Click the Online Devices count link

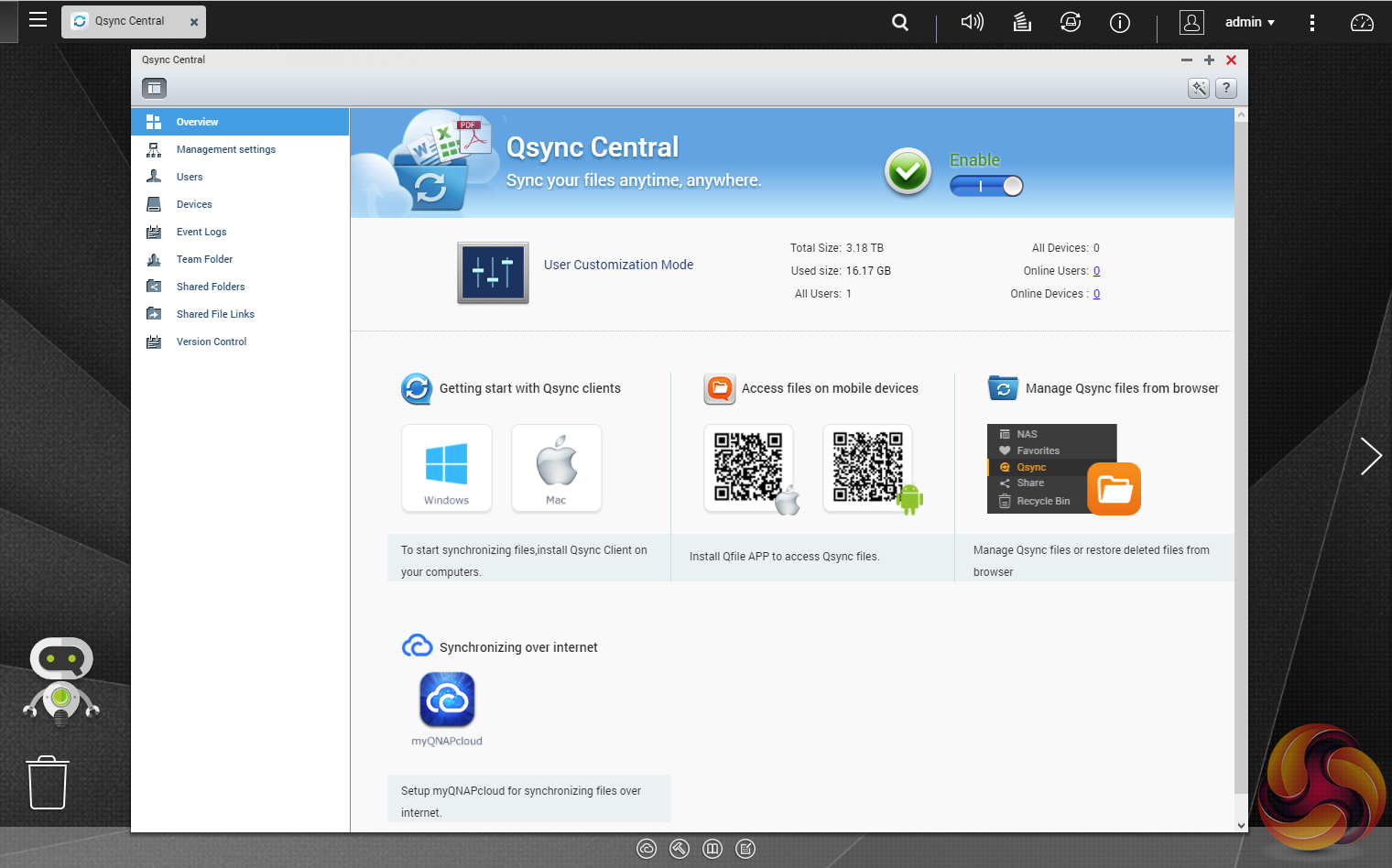point(1096,294)
